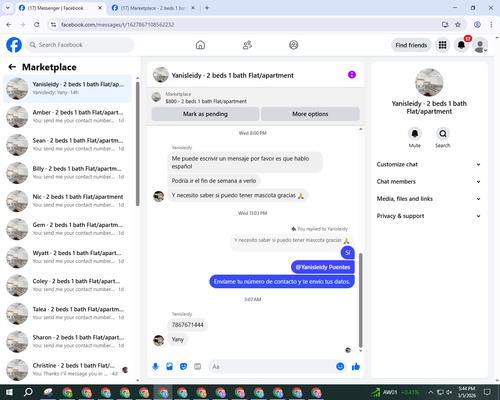Expand Privacy & support section
The width and height of the screenshot is (500, 400).
[429, 216]
